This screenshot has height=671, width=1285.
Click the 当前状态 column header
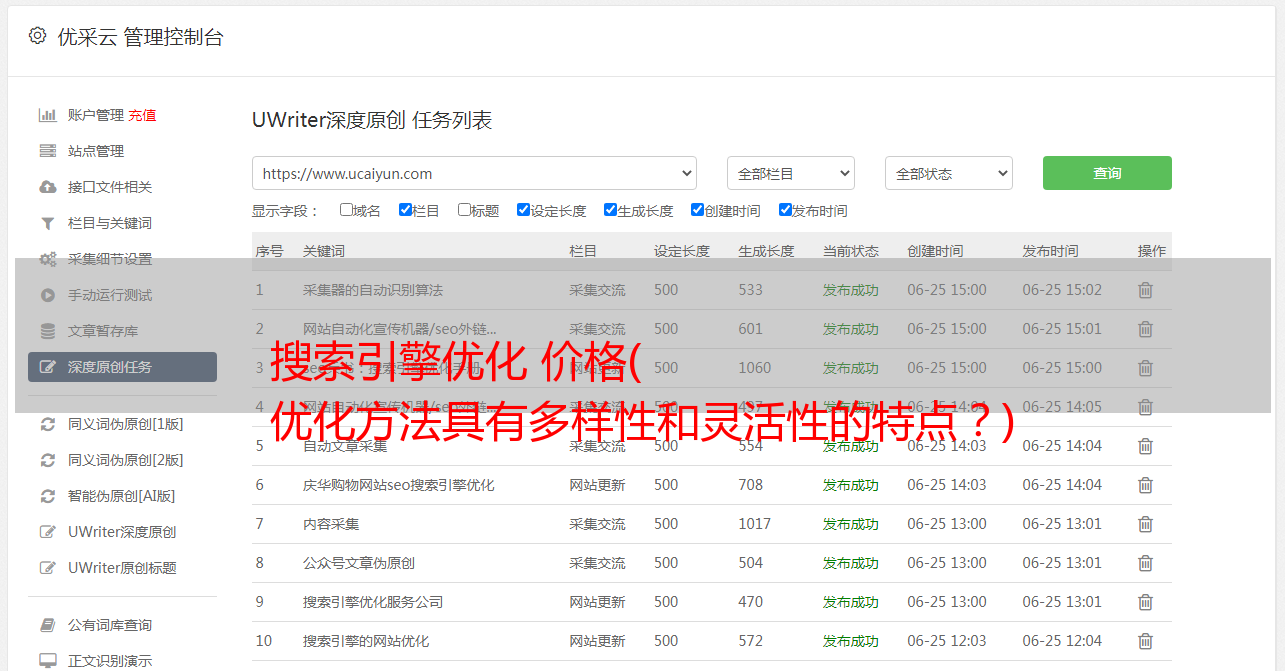pyautogui.click(x=851, y=251)
